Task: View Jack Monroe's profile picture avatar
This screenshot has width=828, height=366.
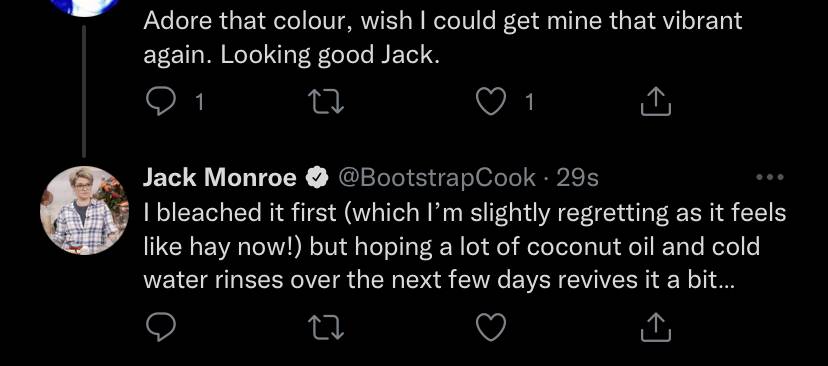Action: [x=84, y=210]
